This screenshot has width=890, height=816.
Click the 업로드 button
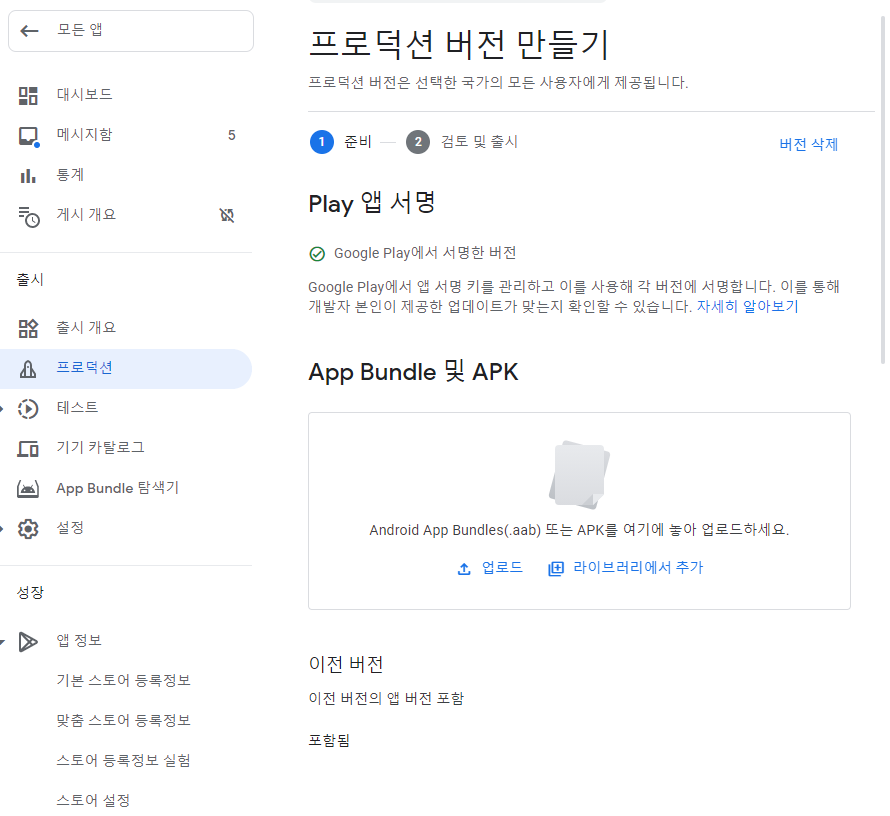(x=490, y=568)
